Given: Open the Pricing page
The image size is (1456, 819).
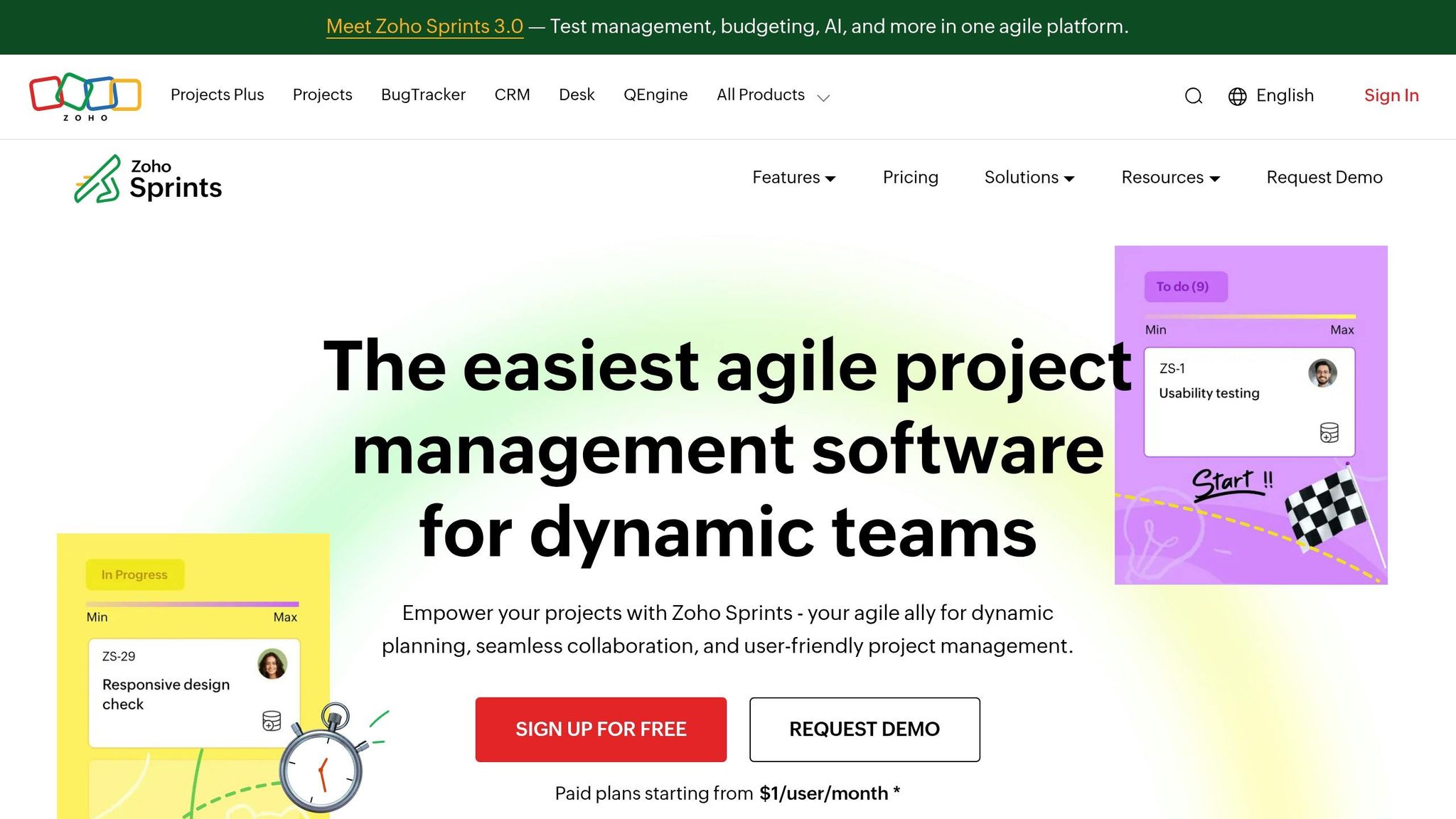Looking at the screenshot, I should 911,178.
